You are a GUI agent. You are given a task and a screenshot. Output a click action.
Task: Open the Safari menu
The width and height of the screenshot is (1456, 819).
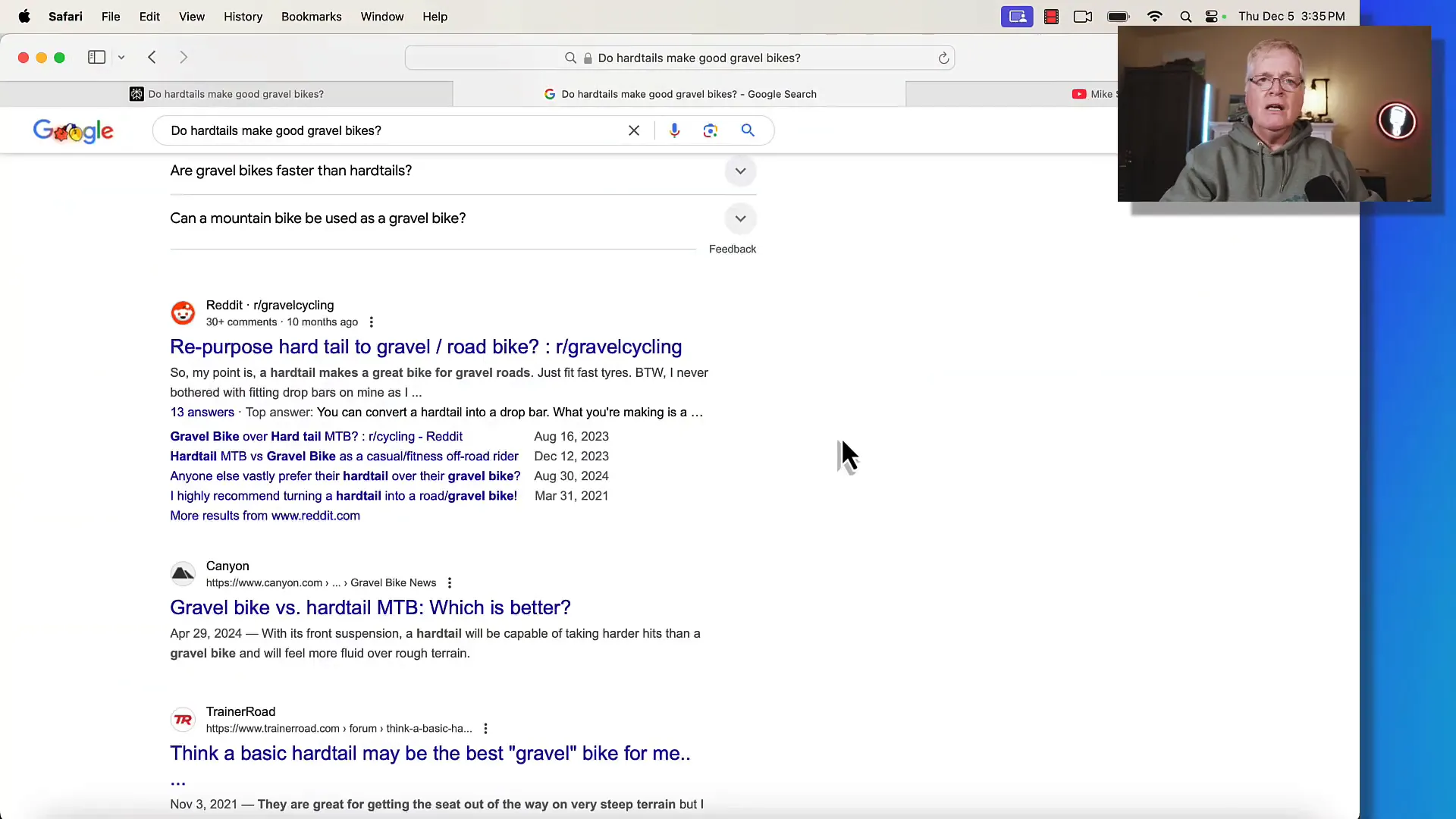pyautogui.click(x=65, y=16)
